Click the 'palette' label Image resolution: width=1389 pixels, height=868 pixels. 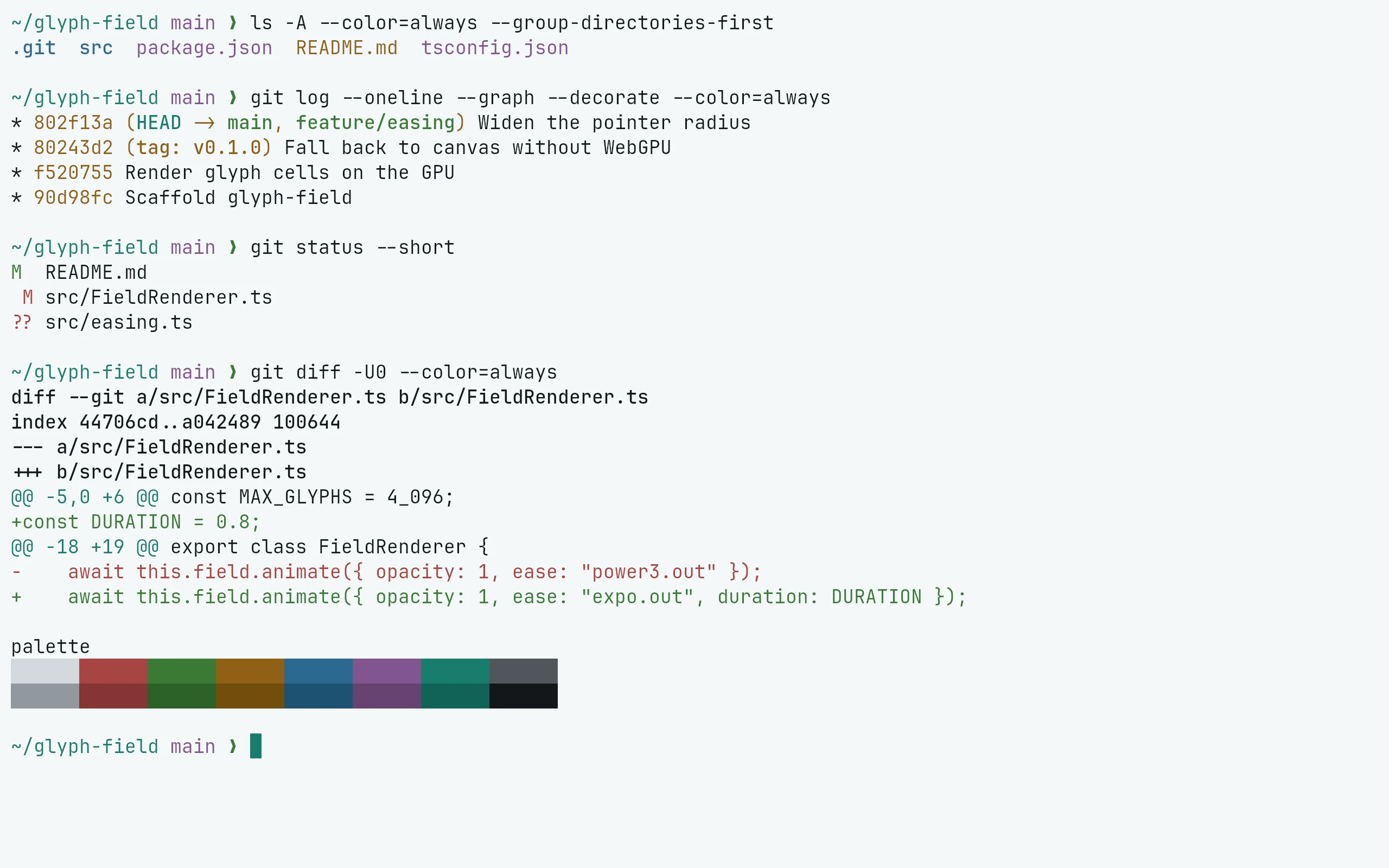coord(50,647)
